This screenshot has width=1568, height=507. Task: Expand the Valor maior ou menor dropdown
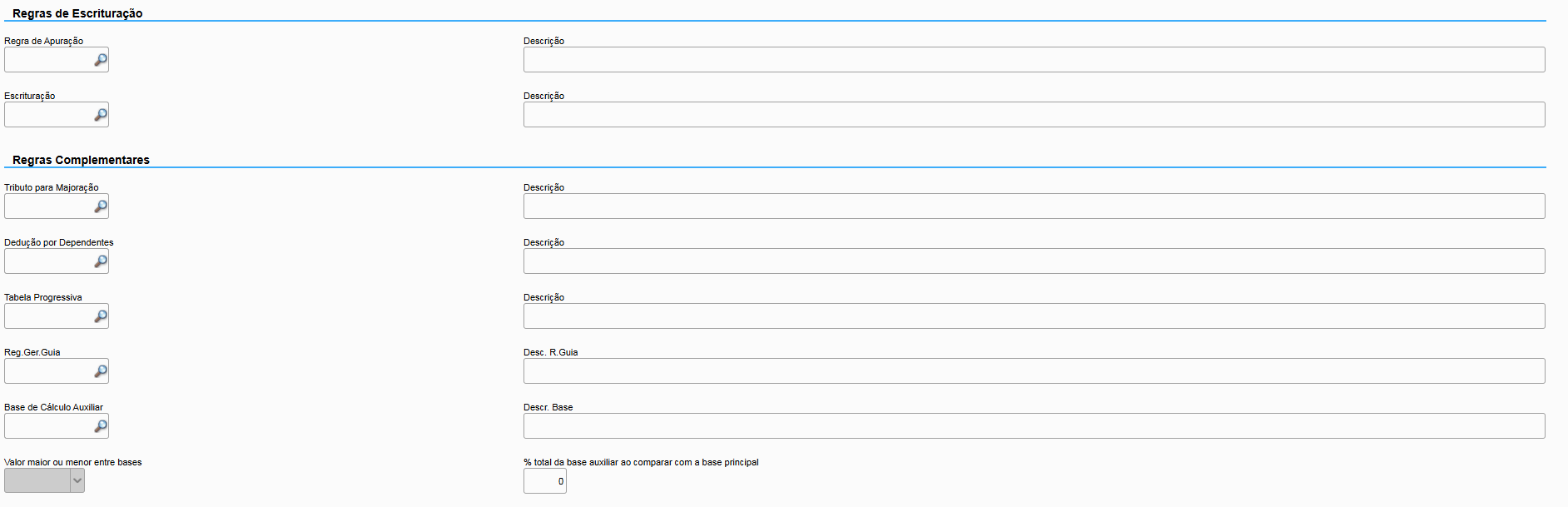(x=77, y=480)
